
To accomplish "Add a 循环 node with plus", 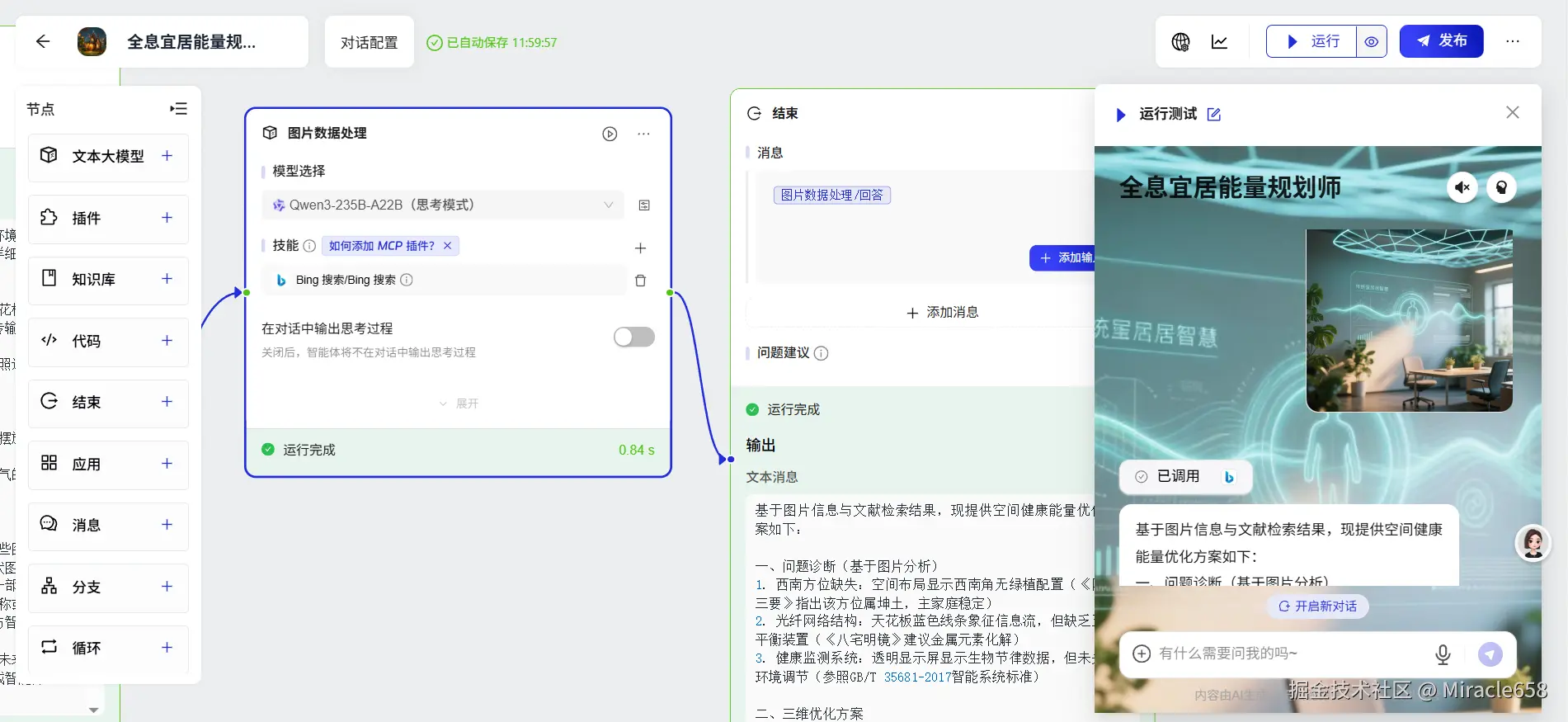I will 167,647.
